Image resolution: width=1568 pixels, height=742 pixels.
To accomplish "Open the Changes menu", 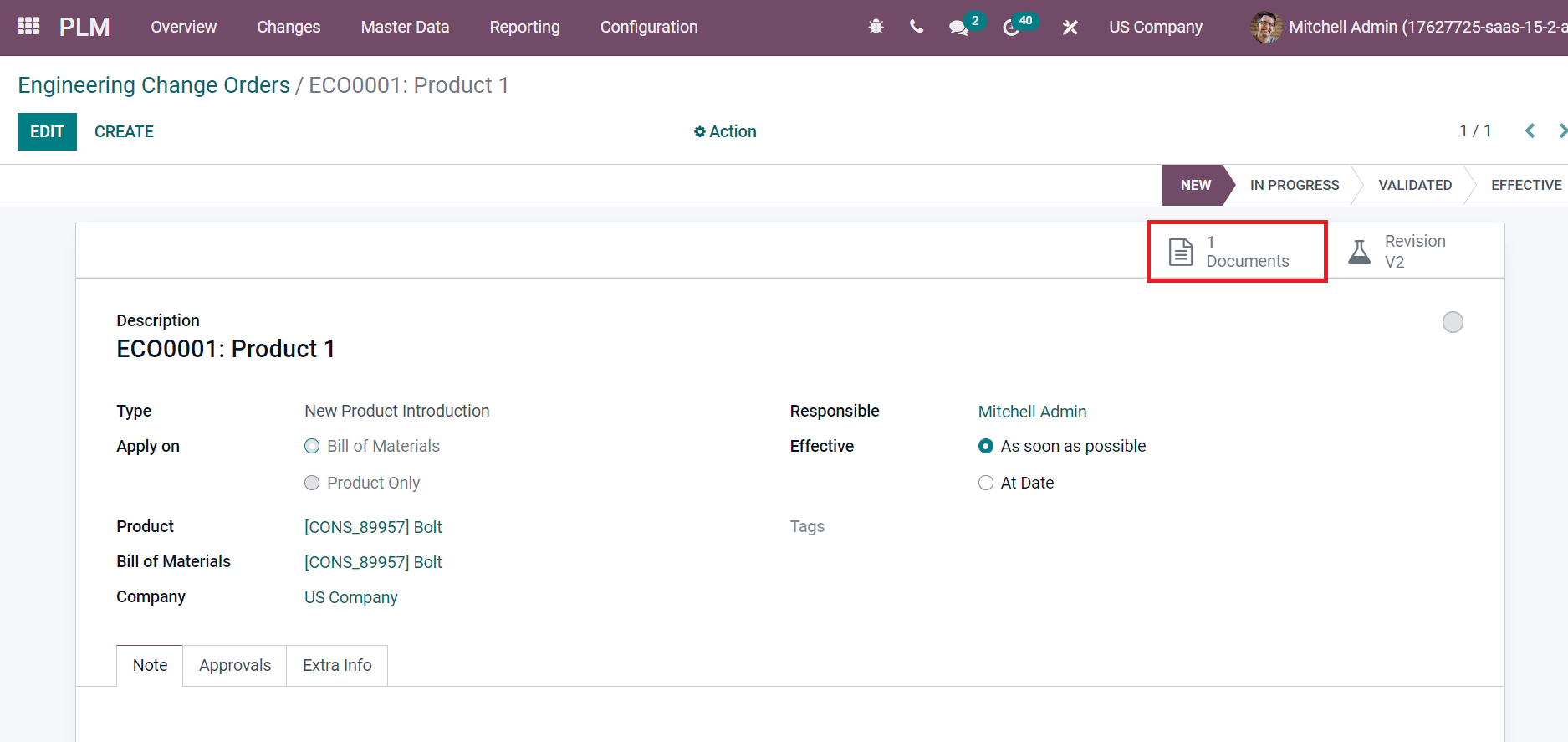I will click(x=289, y=27).
